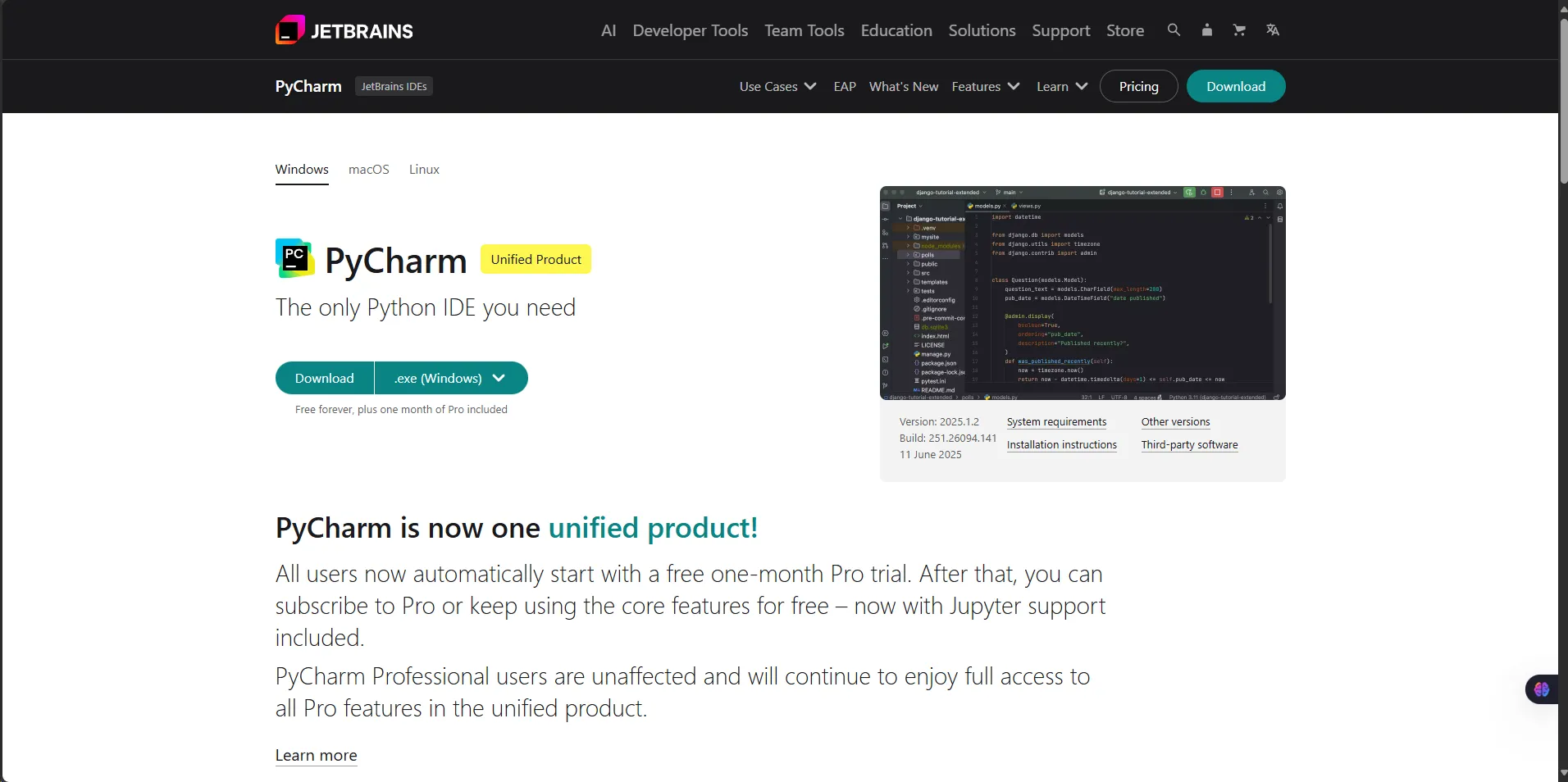Click the 'Build: 251.26094.141' text

coord(948,439)
